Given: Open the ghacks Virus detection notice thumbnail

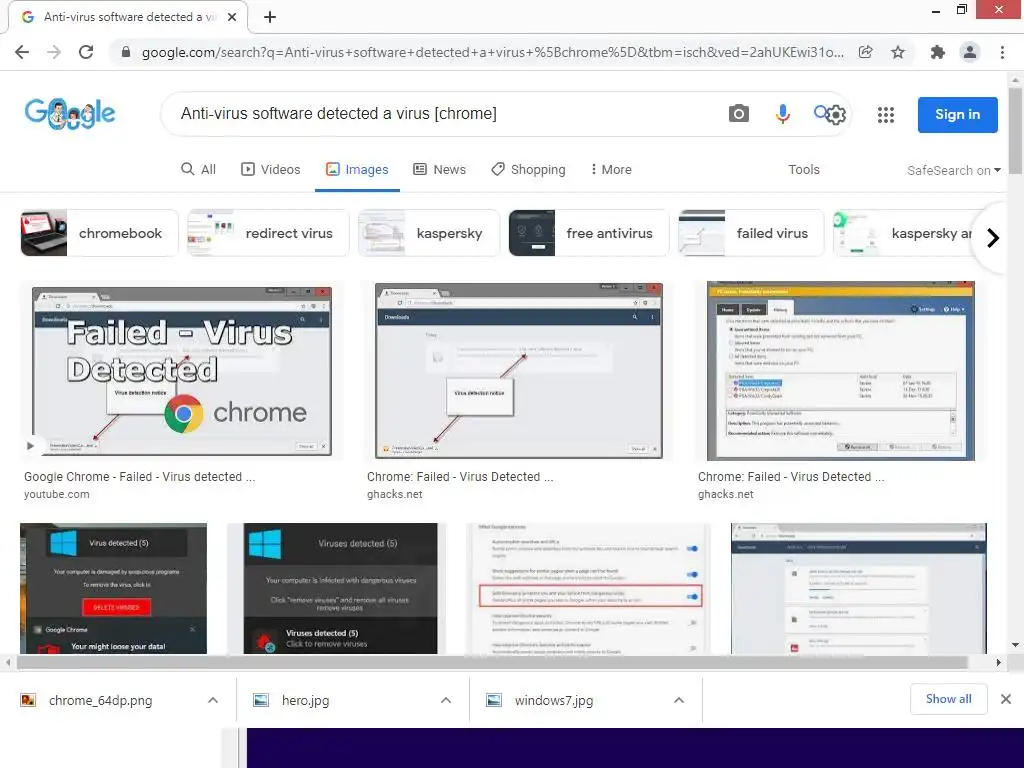Looking at the screenshot, I should click(x=519, y=371).
